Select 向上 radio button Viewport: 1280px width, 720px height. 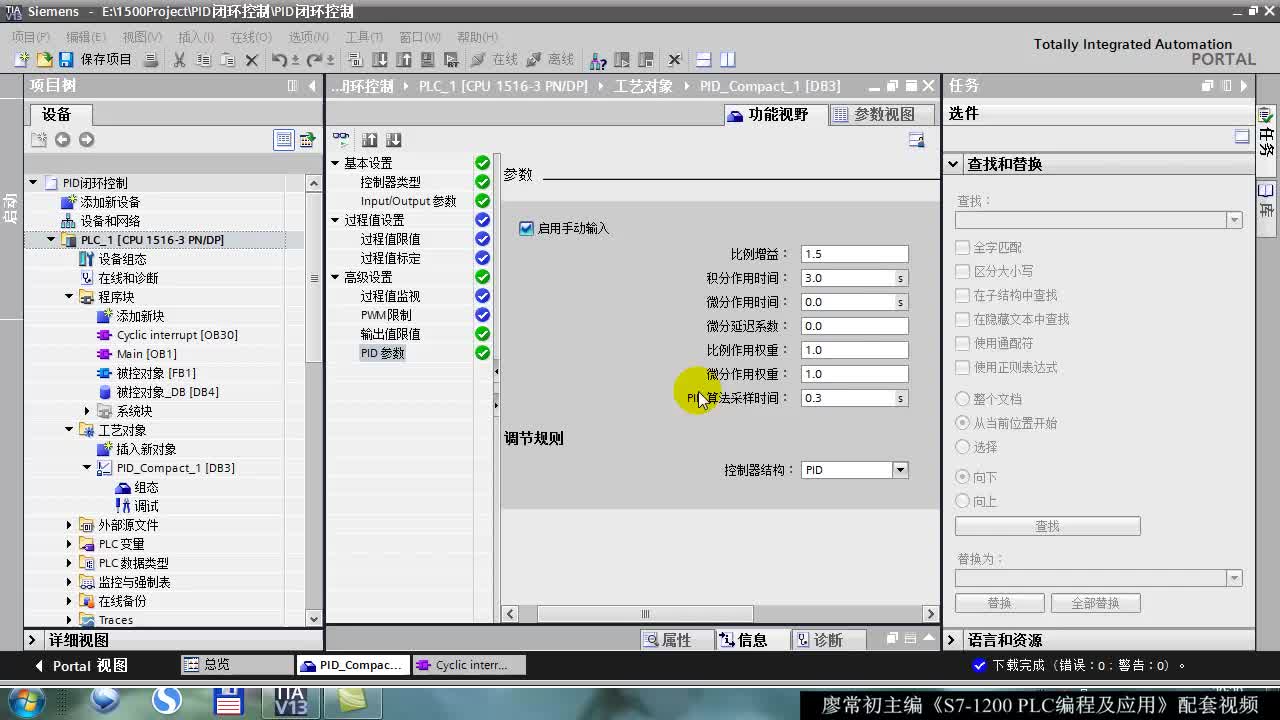pos(962,501)
